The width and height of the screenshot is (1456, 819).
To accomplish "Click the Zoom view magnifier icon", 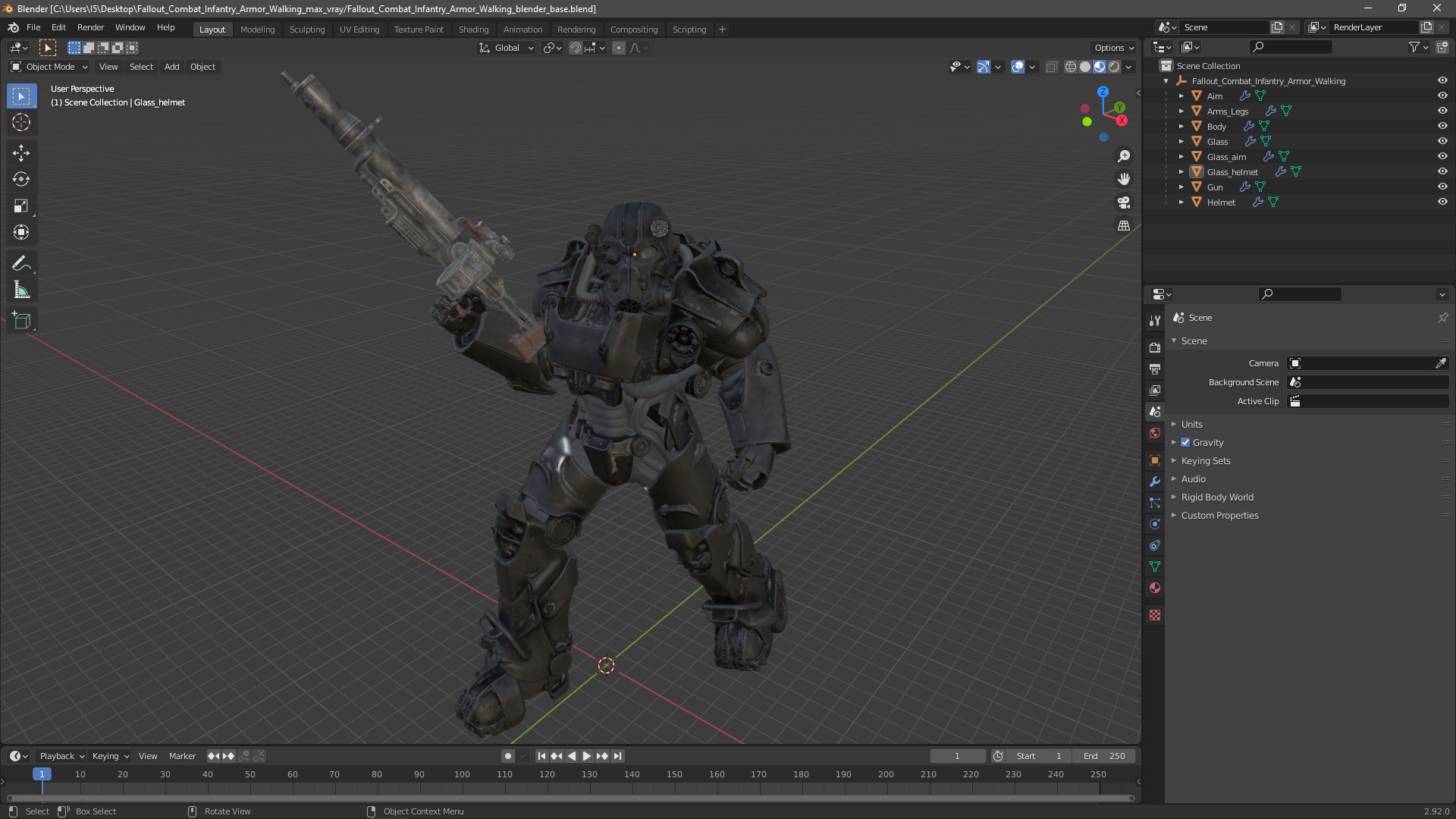I will pos(1124,156).
